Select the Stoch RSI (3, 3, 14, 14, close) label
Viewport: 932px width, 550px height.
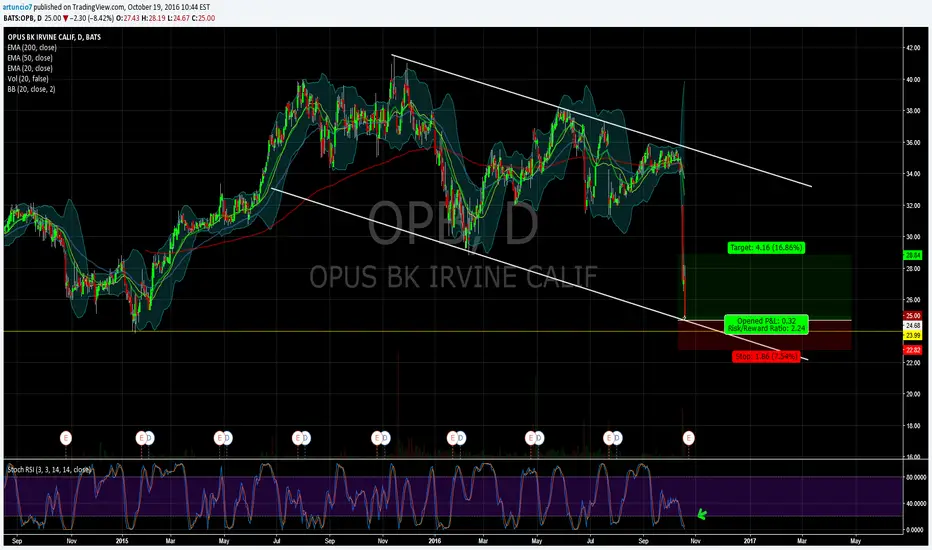[x=49, y=470]
